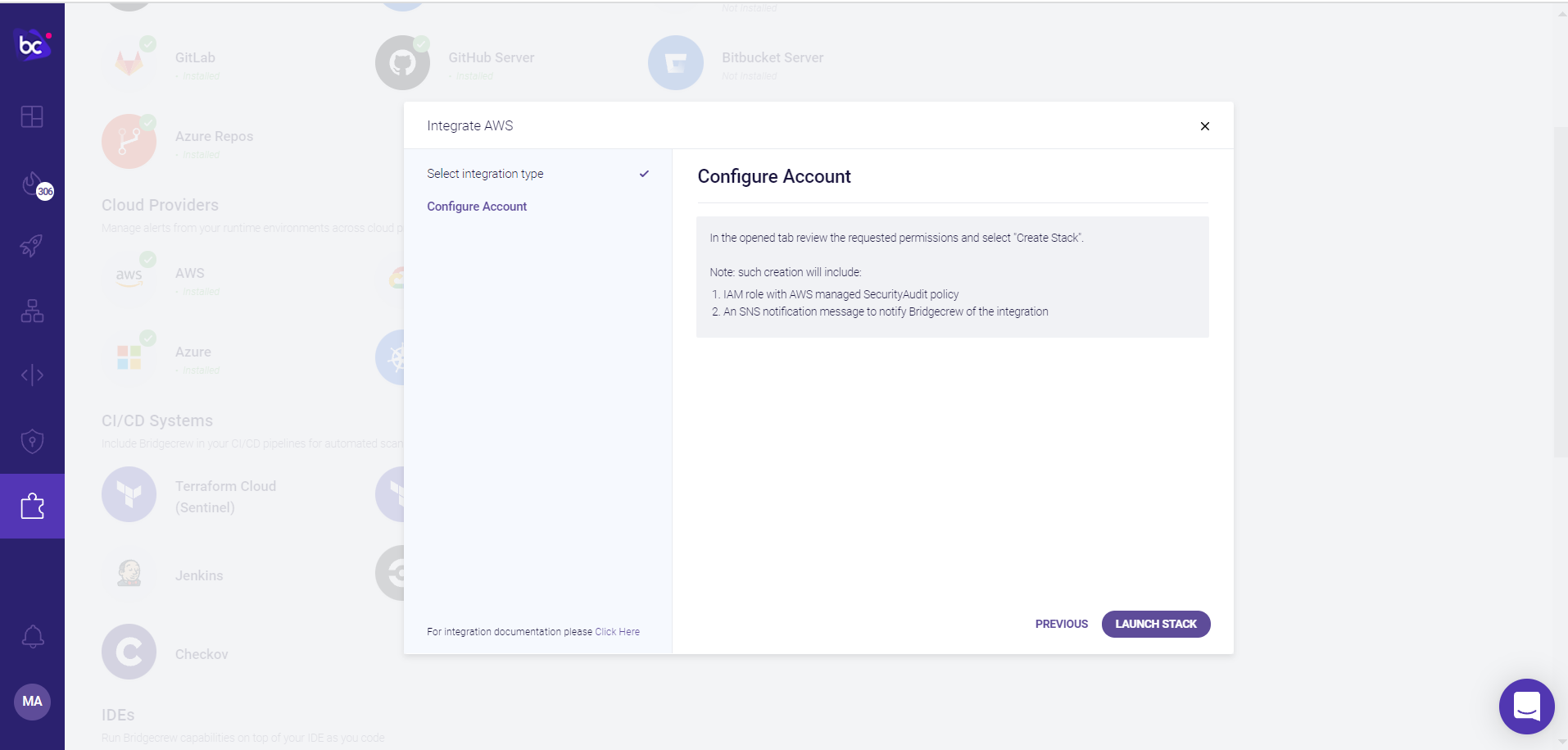Click the 'Integrate AWS' dialog title
The image size is (1568, 750).
(x=469, y=125)
